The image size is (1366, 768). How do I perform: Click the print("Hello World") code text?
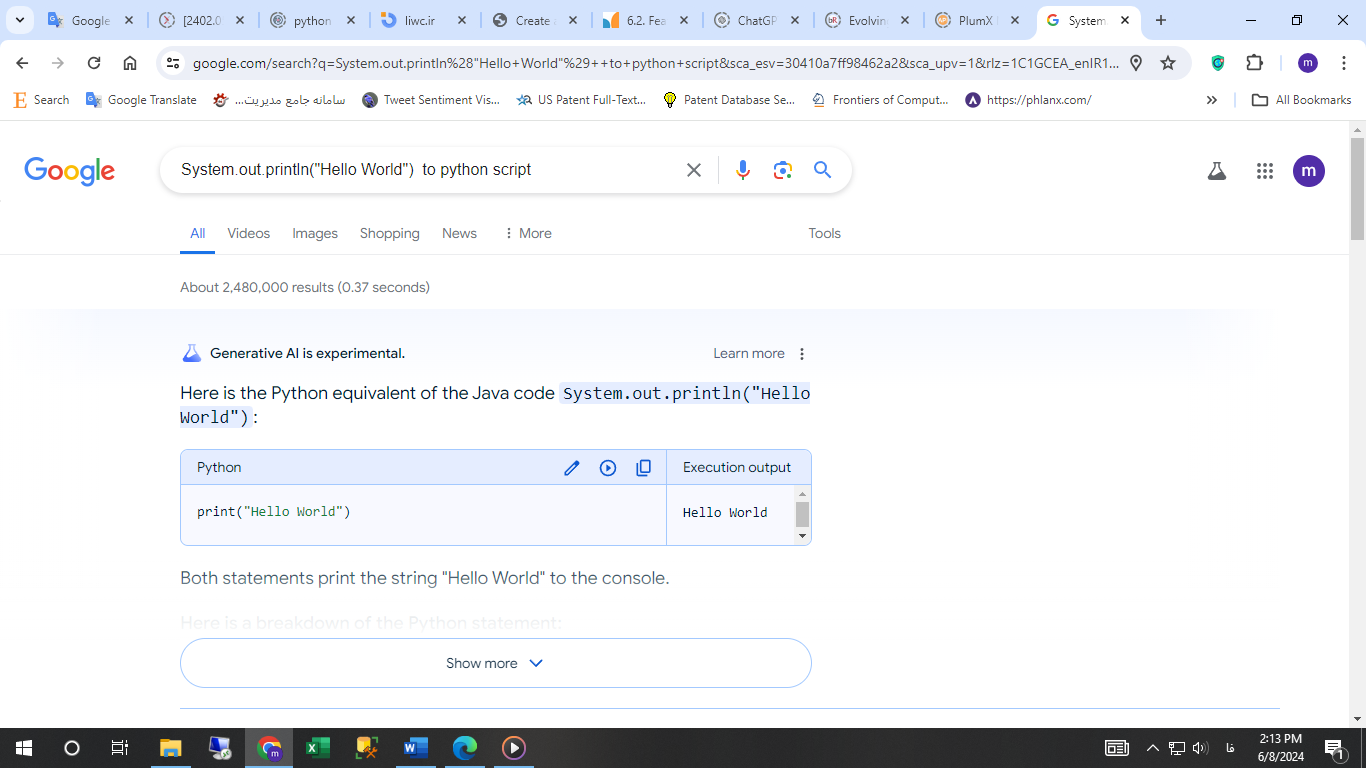click(x=274, y=512)
